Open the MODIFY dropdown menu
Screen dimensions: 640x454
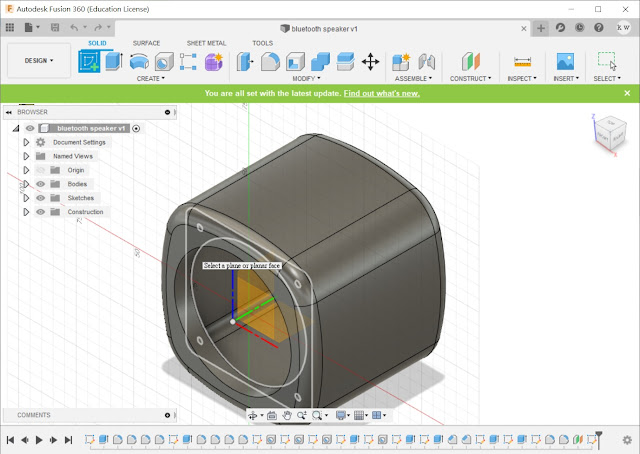tap(306, 78)
